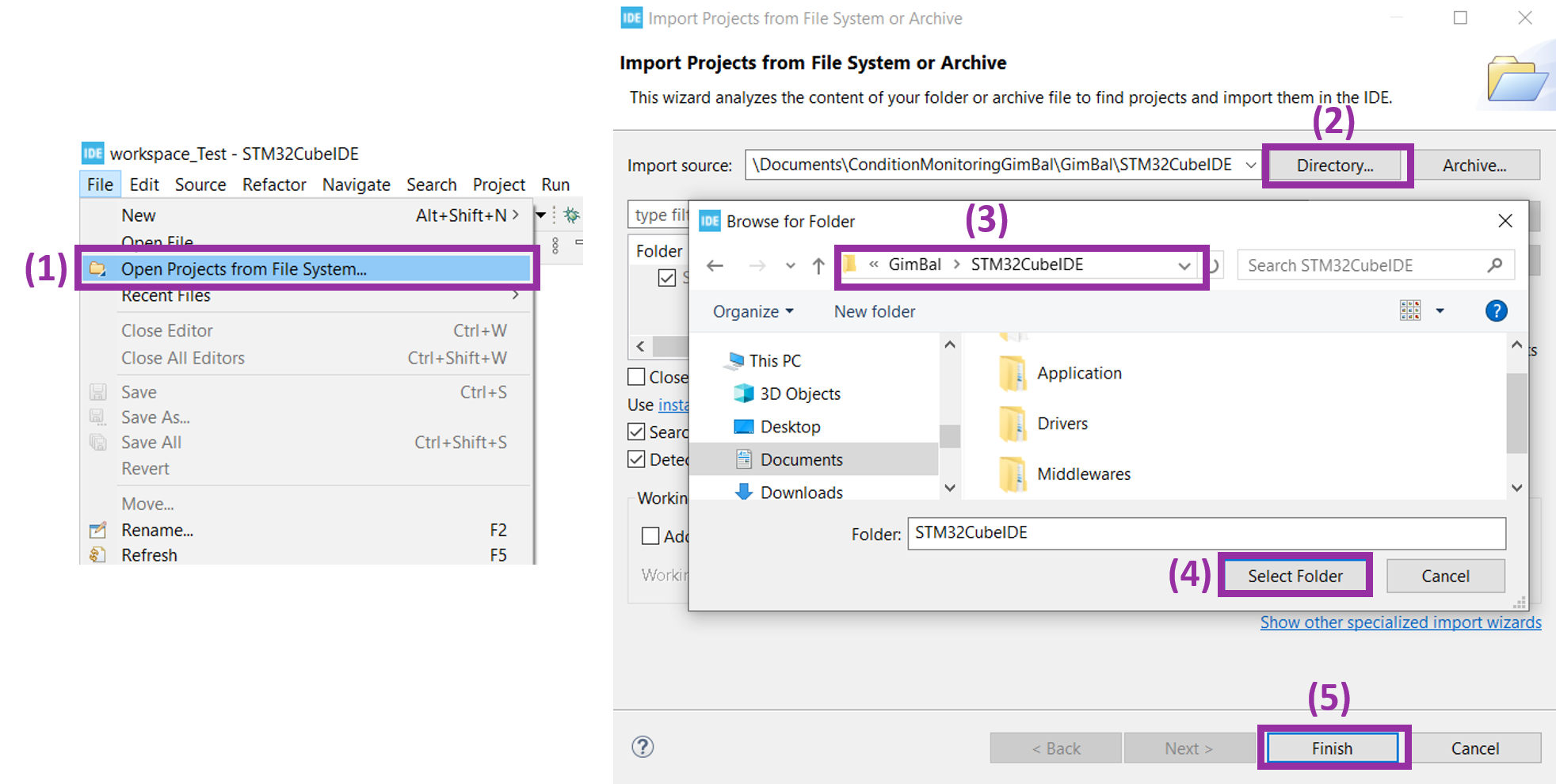Click the Save All menu entry icon
The height and width of the screenshot is (784, 1556).
[x=98, y=442]
